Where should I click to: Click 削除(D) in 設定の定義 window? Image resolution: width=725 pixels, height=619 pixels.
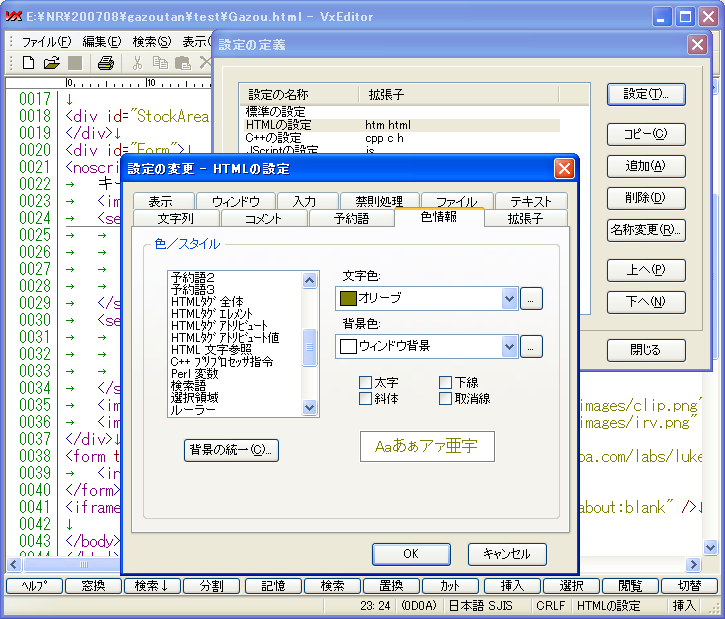[646, 198]
